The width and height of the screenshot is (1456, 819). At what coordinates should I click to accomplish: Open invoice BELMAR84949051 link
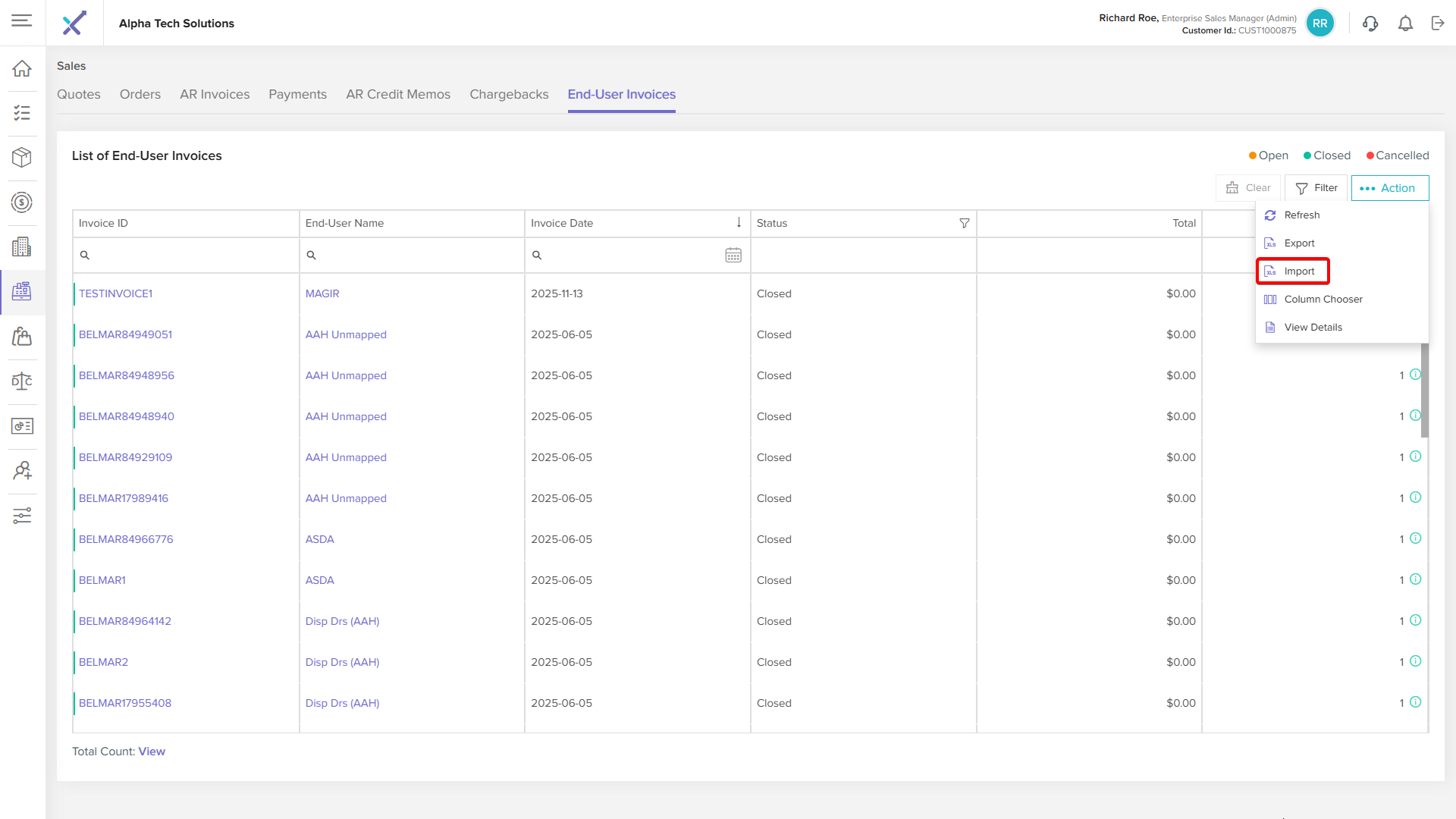coord(125,334)
